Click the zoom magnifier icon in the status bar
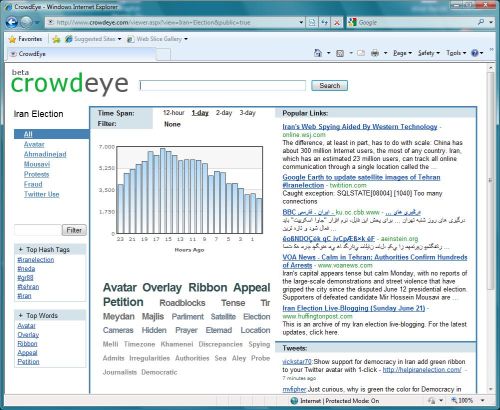 tap(454, 400)
